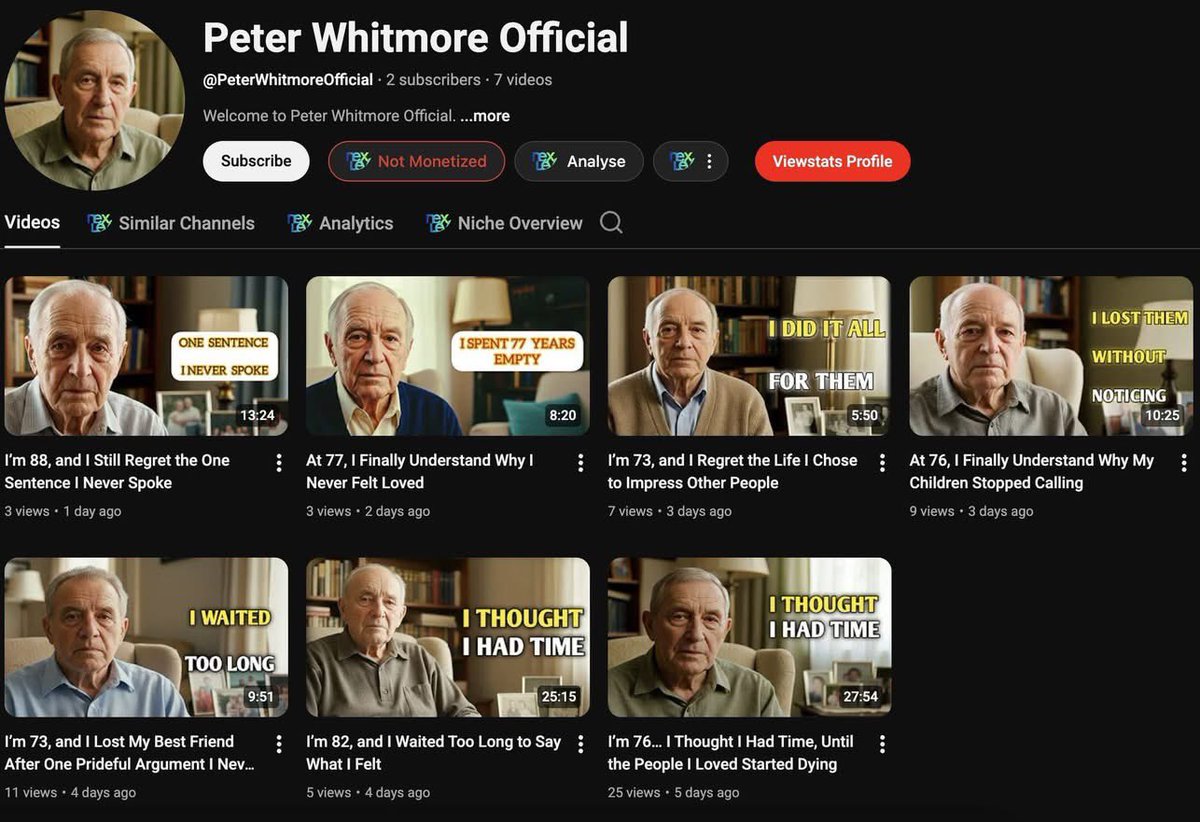Click the Not Monetized badge button
1200x822 pixels.
[416, 161]
